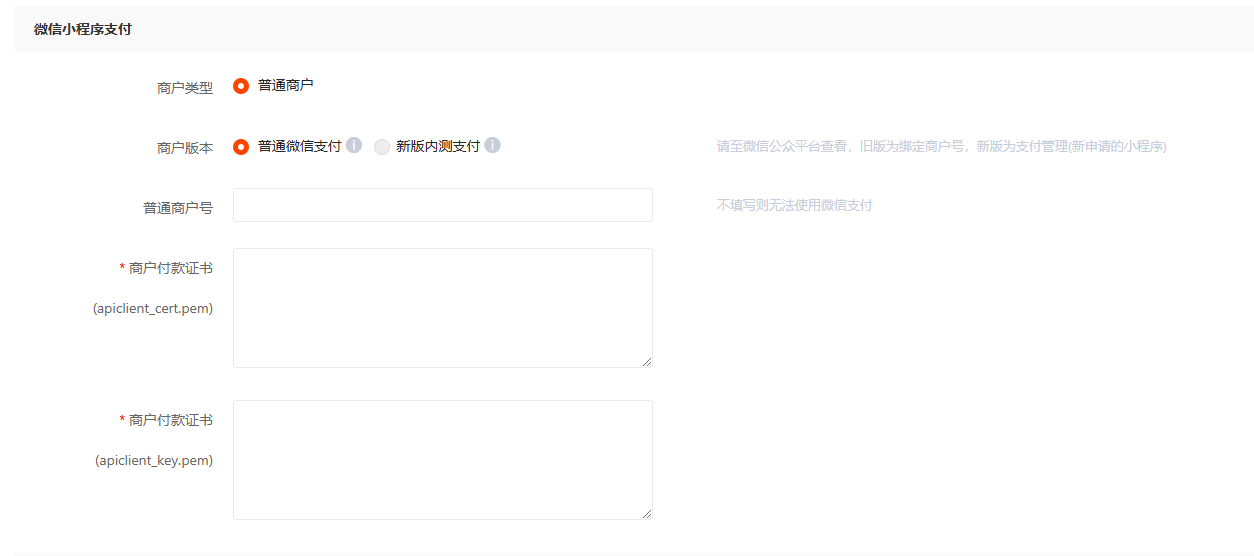1254x556 pixels.
Task: Grab resize handle of apiclient_cert.pem textarea
Action: point(647,362)
